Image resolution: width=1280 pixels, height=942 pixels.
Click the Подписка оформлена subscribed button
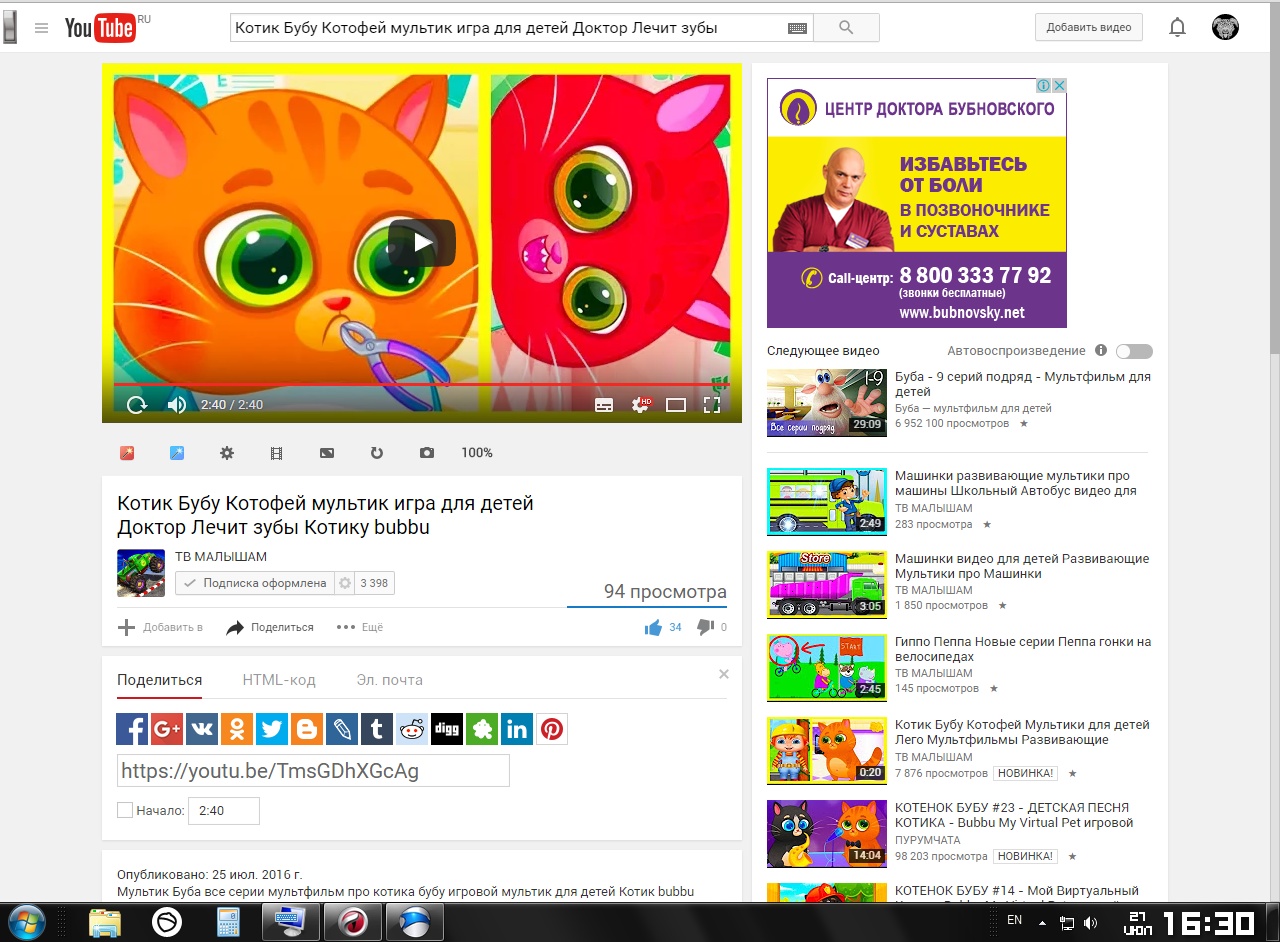[x=255, y=583]
